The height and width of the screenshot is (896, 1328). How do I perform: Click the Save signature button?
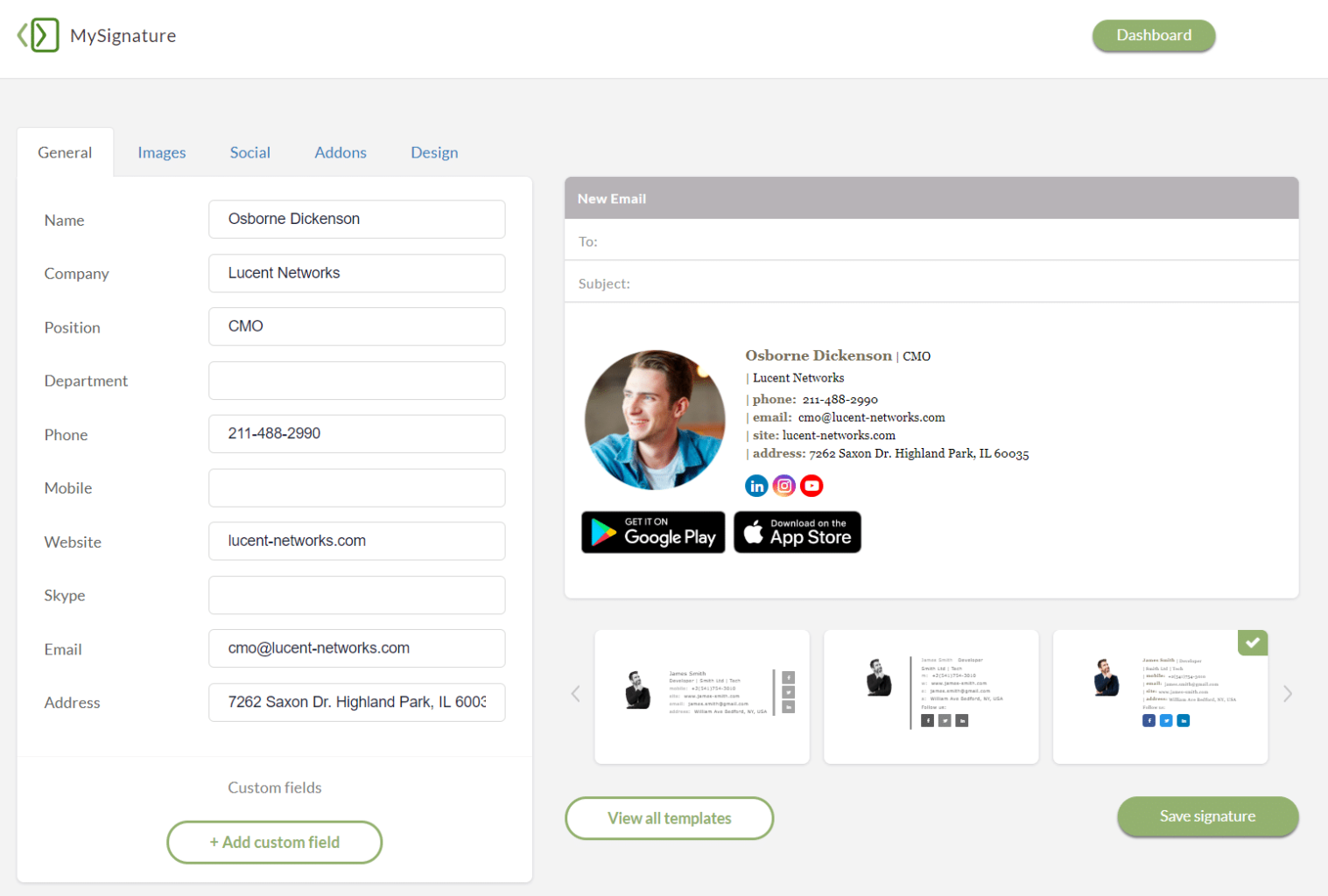point(1207,815)
